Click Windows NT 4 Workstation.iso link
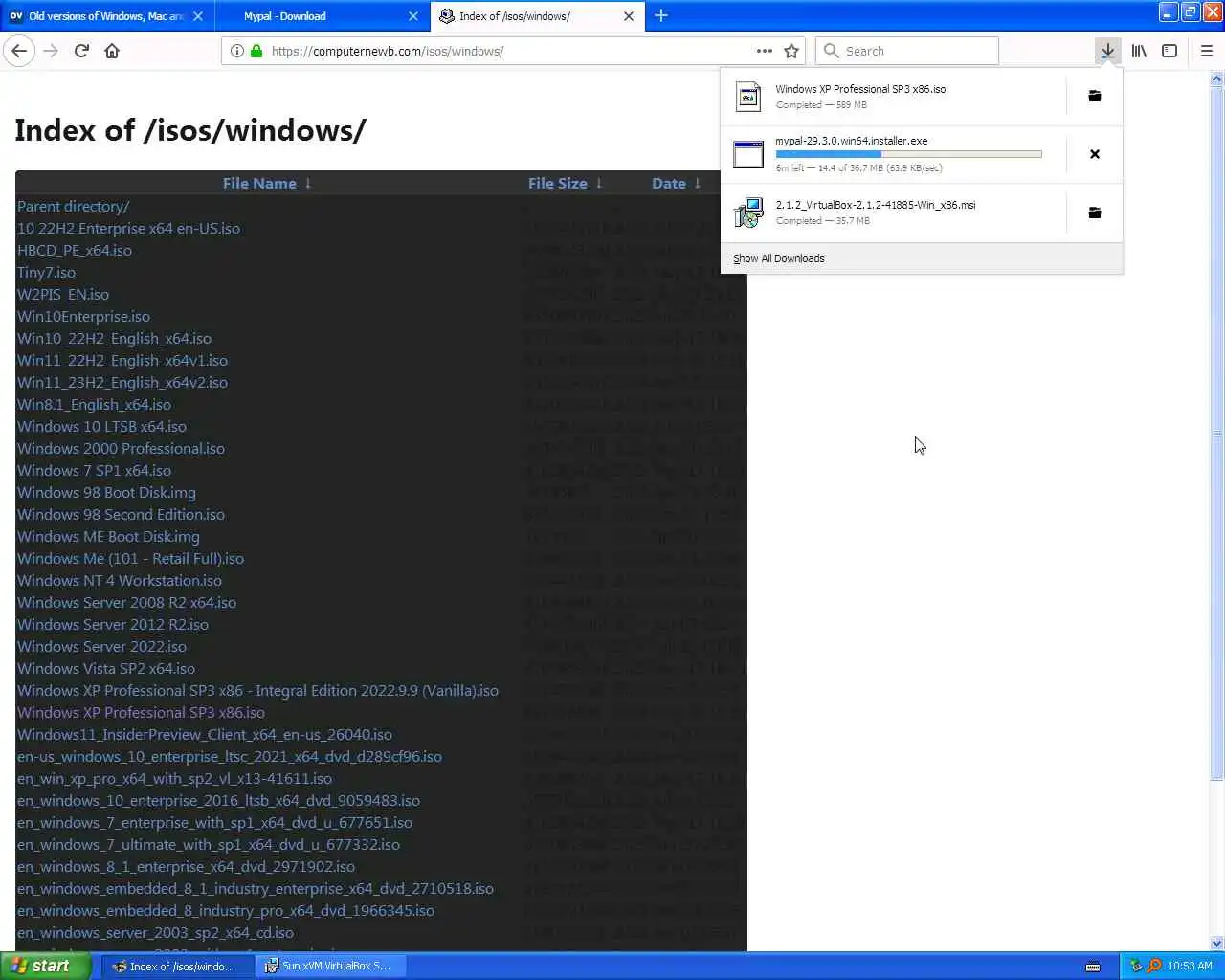 click(120, 580)
